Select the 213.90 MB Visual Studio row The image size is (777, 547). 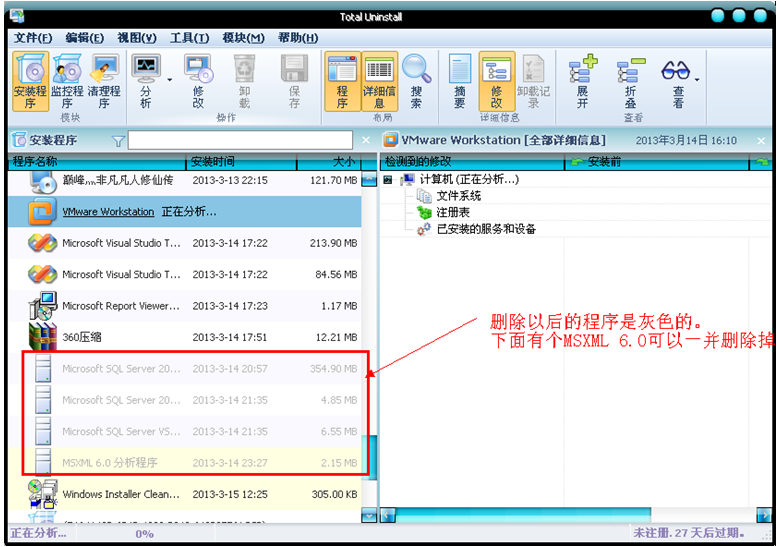point(184,243)
